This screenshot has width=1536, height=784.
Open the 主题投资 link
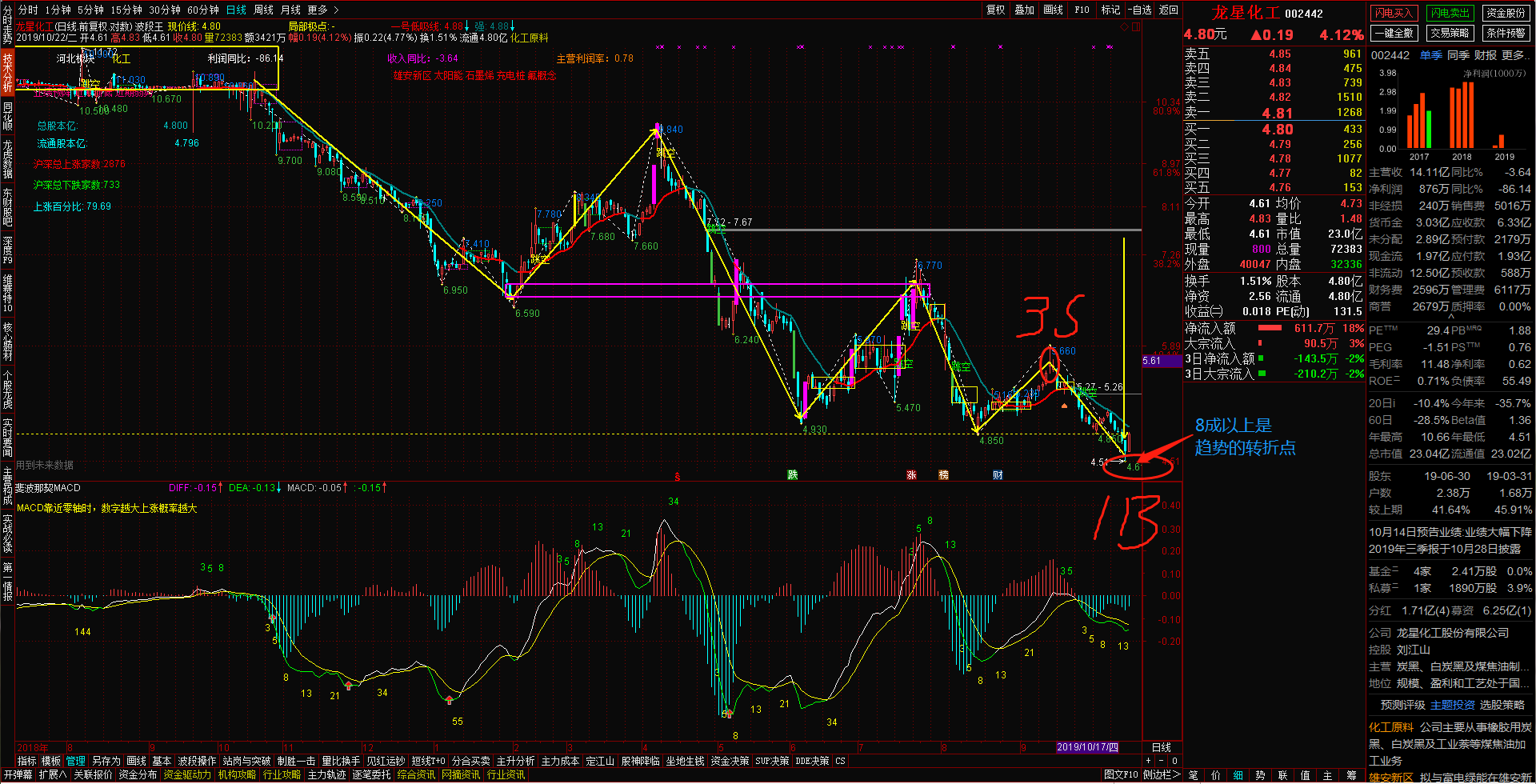1453,705
